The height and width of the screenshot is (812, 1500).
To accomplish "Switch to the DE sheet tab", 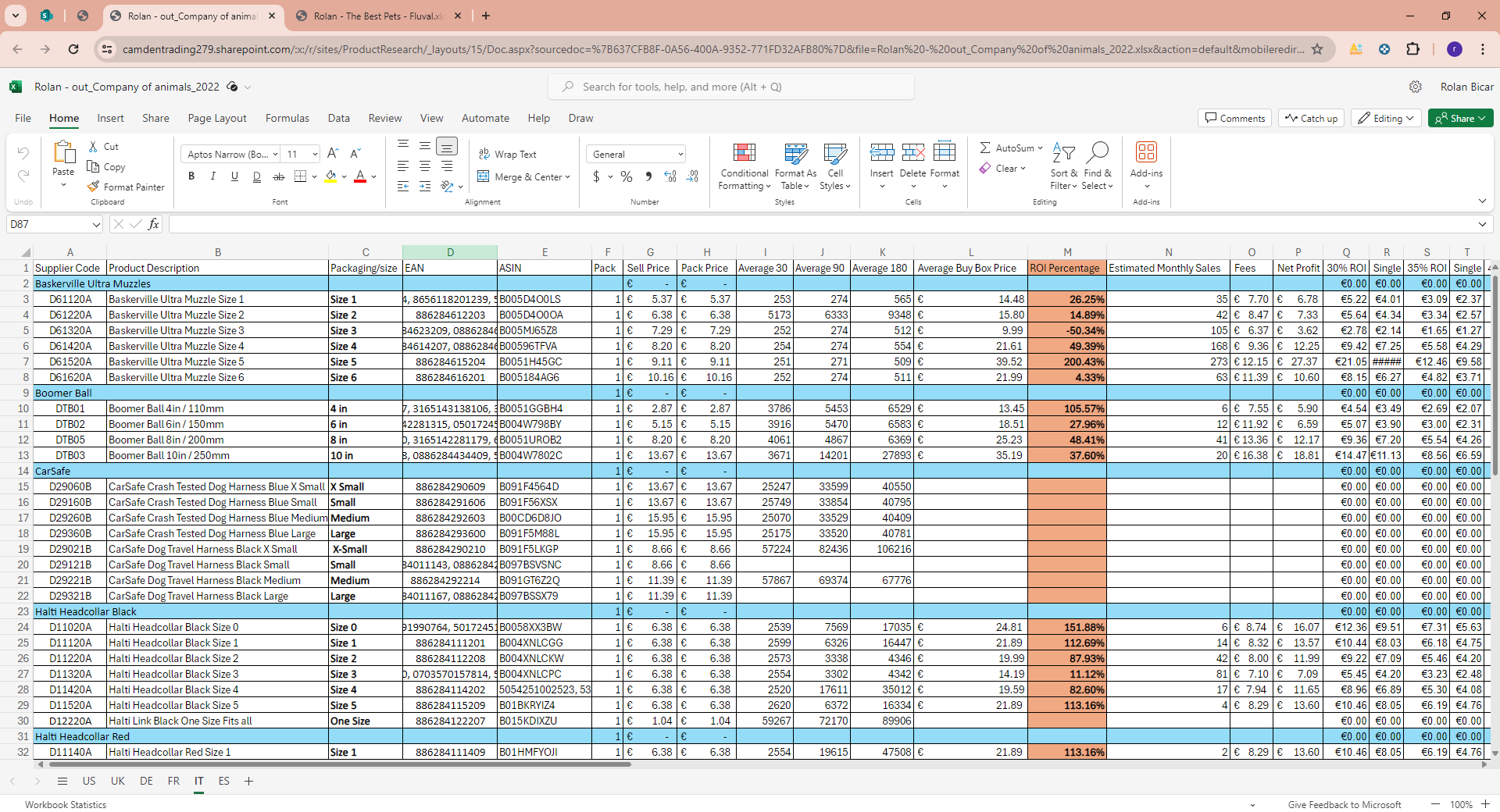I will (146, 781).
